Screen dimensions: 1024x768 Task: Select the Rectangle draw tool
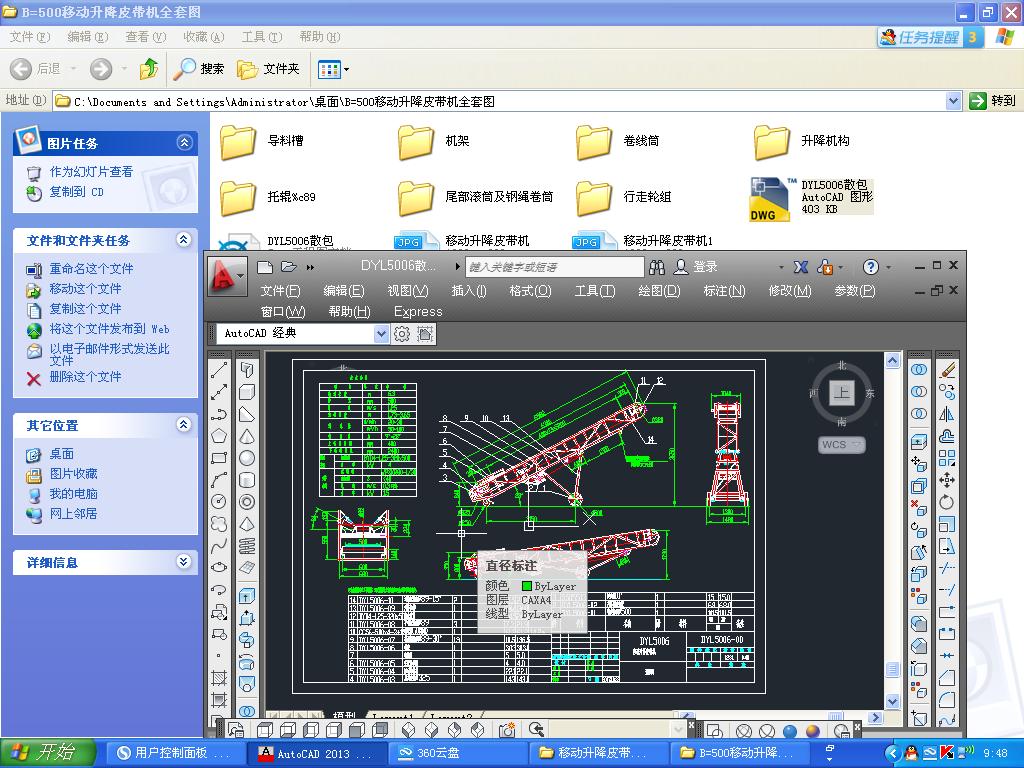pyautogui.click(x=219, y=458)
